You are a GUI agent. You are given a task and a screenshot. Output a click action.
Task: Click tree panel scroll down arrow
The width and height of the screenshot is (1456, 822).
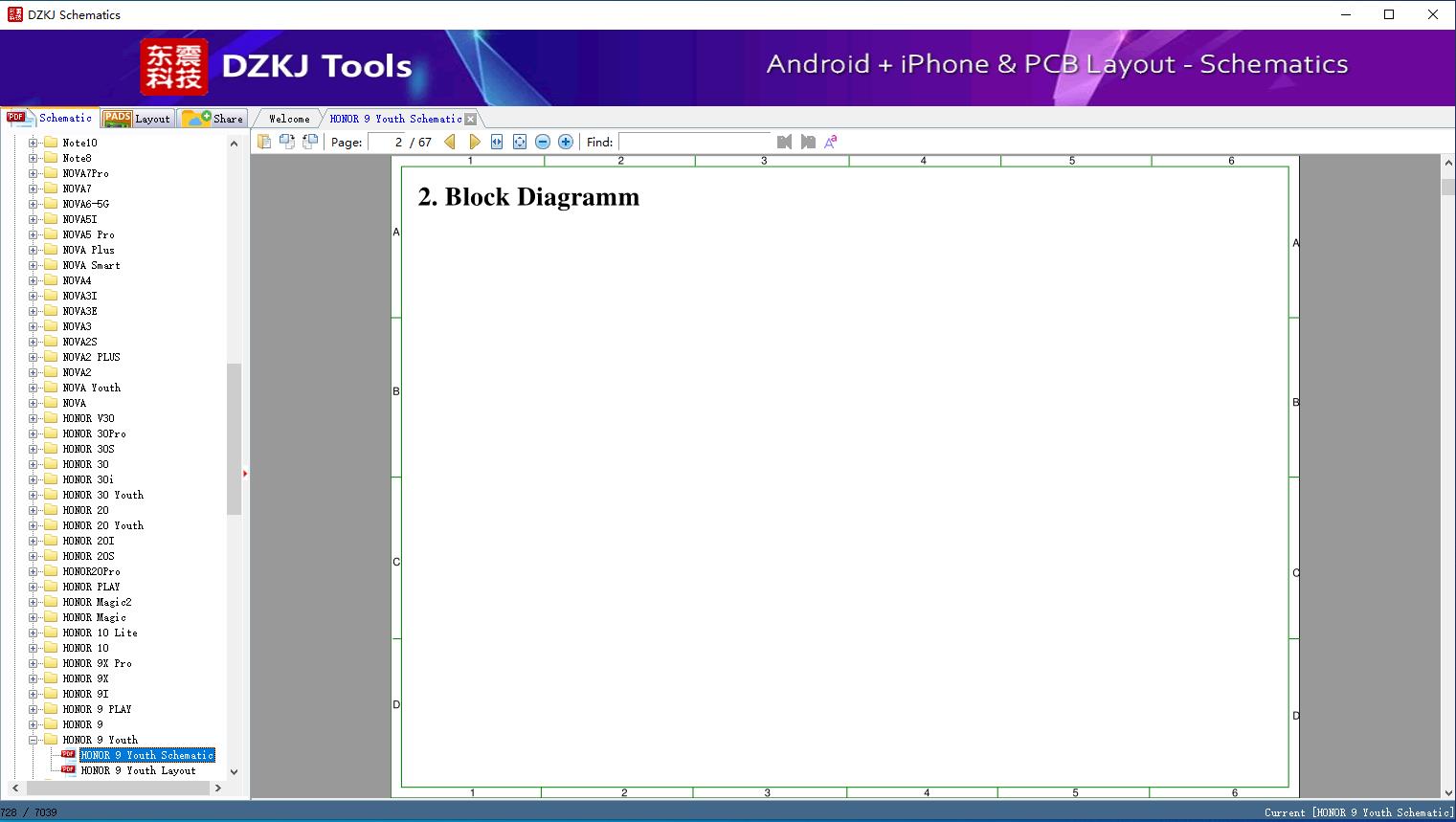[x=234, y=771]
